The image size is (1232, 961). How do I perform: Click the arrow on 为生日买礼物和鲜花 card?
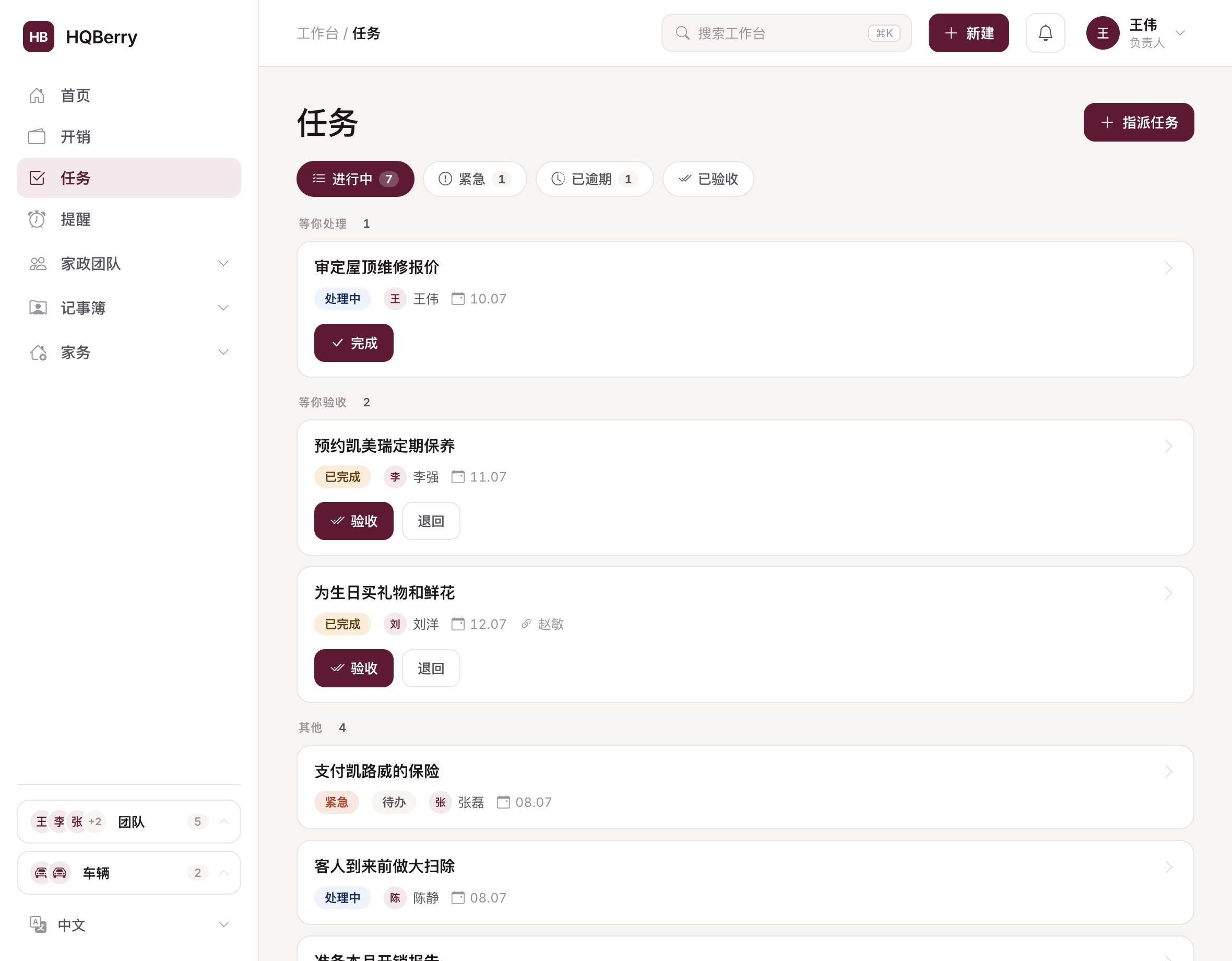pos(1168,594)
